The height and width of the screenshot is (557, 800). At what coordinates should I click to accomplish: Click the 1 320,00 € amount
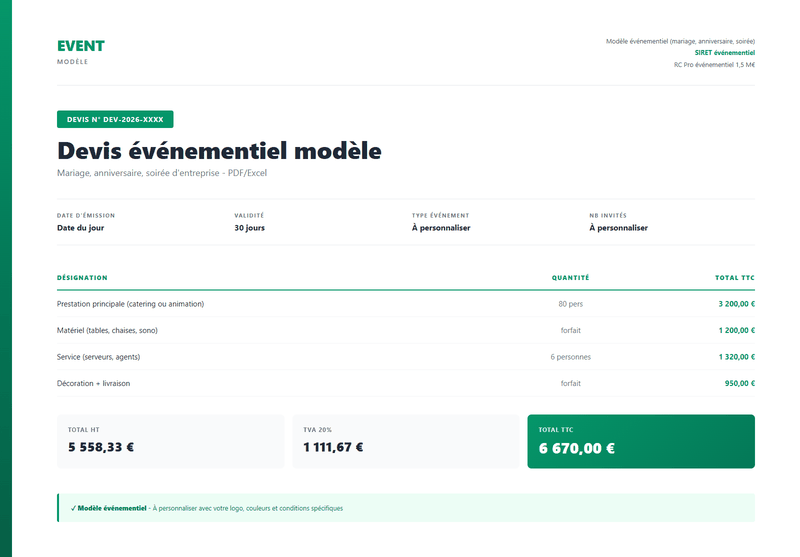[737, 357]
